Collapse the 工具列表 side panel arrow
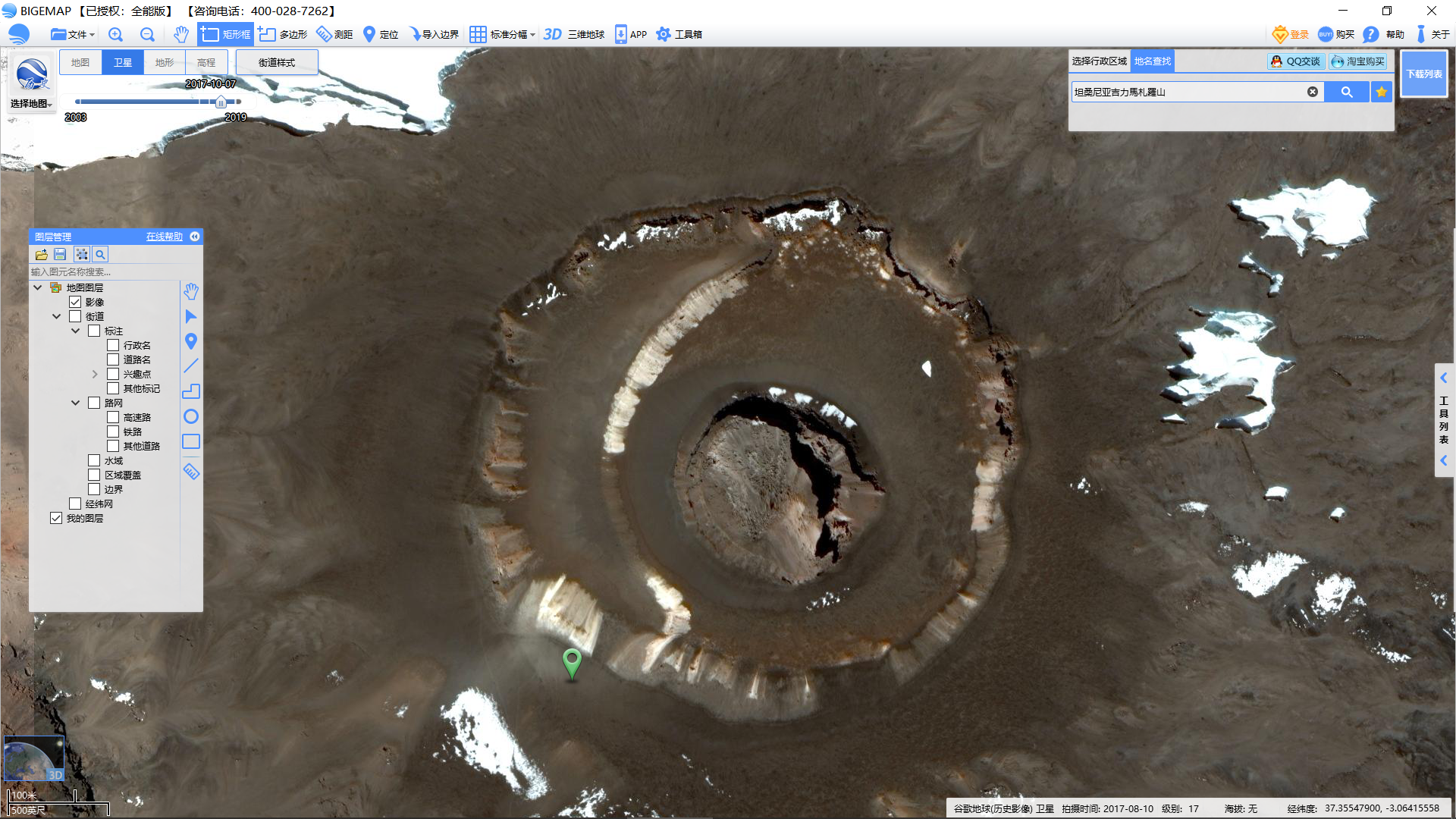Image resolution: width=1456 pixels, height=819 pixels. (1444, 378)
